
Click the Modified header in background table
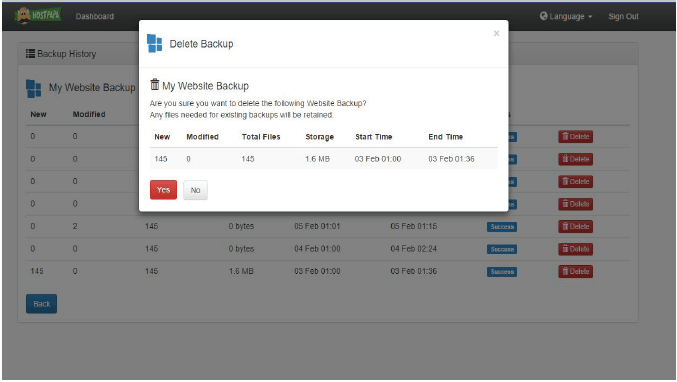click(89, 114)
